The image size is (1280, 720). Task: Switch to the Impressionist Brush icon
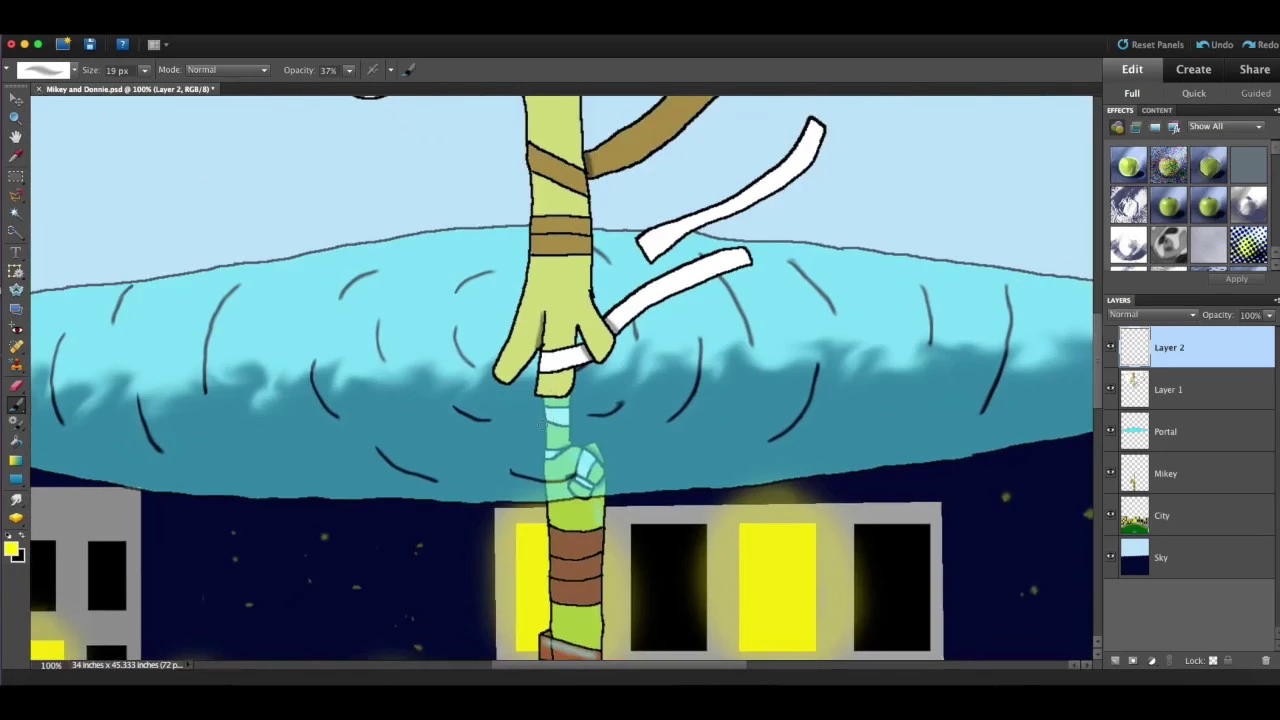pyautogui.click(x=409, y=69)
